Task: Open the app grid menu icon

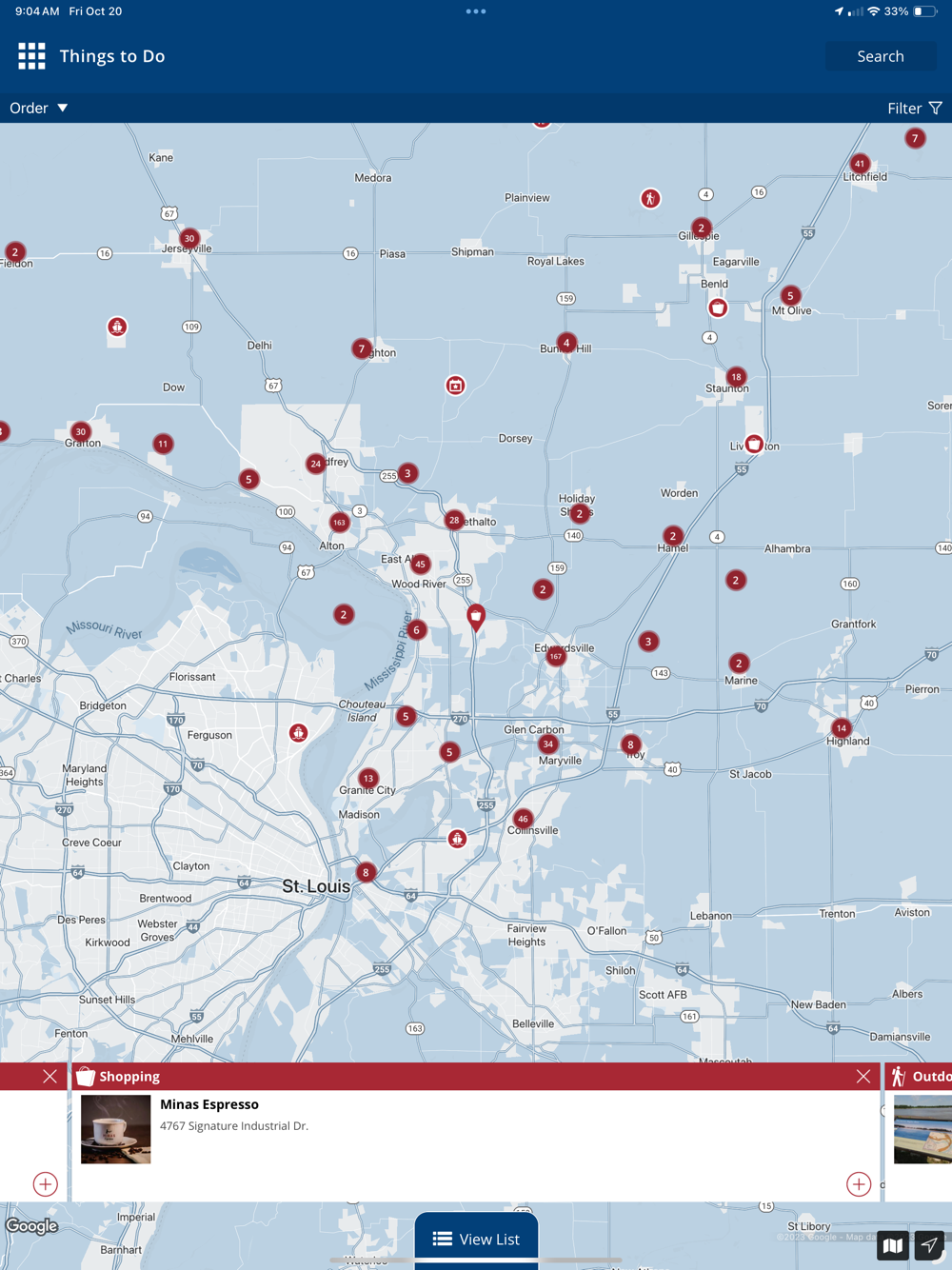Action: (31, 56)
